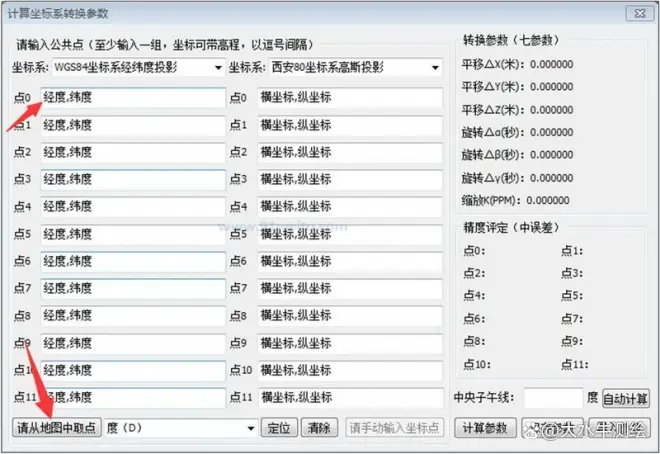Click point 7 经度,纬度 input field
The image size is (660, 454).
pyautogui.click(x=132, y=288)
